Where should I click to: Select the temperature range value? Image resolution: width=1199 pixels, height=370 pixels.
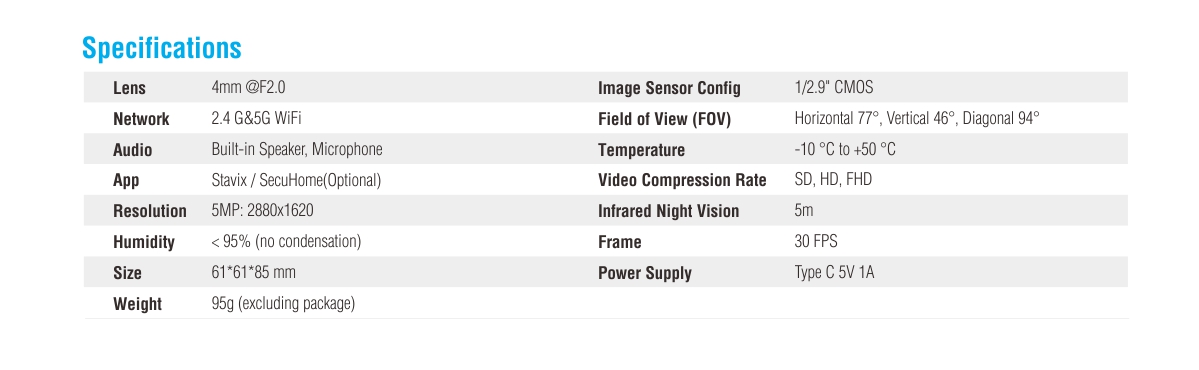(845, 149)
